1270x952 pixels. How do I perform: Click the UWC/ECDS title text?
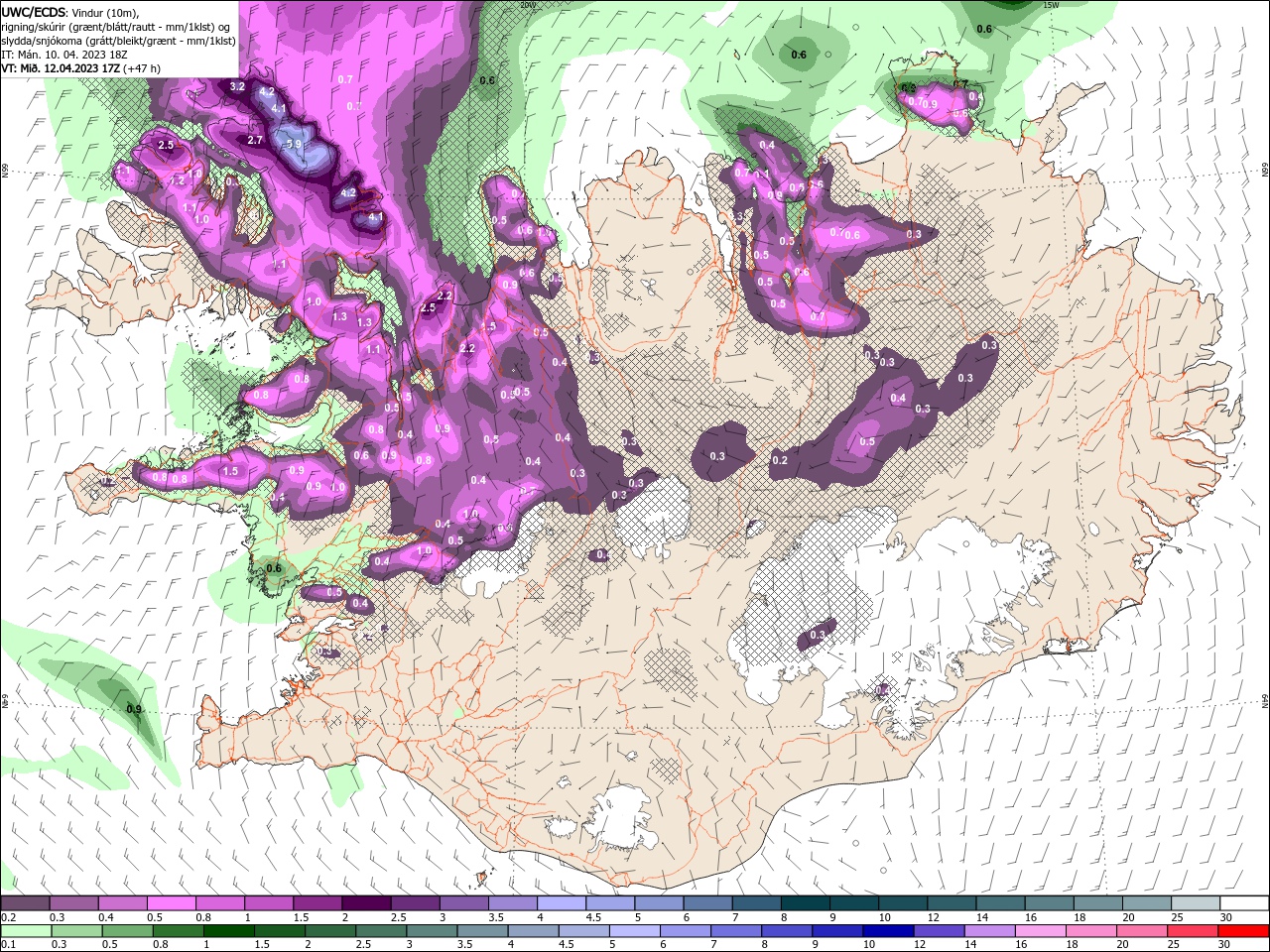click(x=34, y=12)
